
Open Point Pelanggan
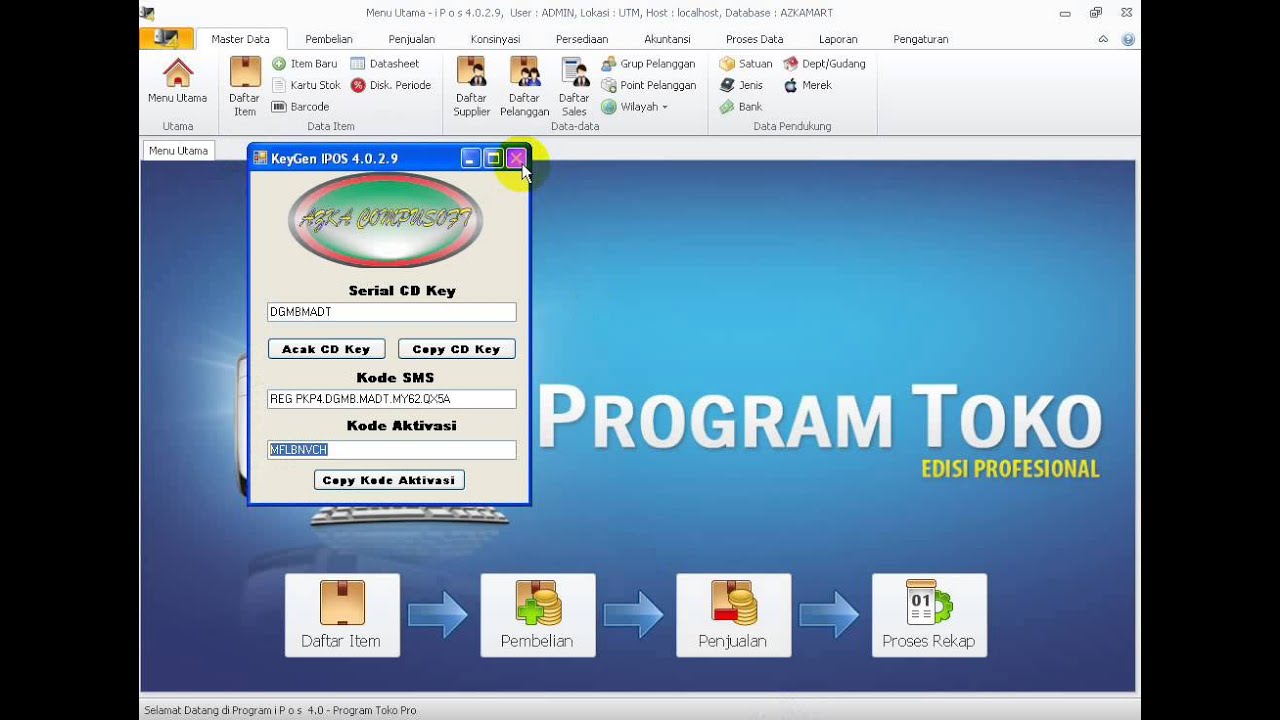(x=648, y=85)
